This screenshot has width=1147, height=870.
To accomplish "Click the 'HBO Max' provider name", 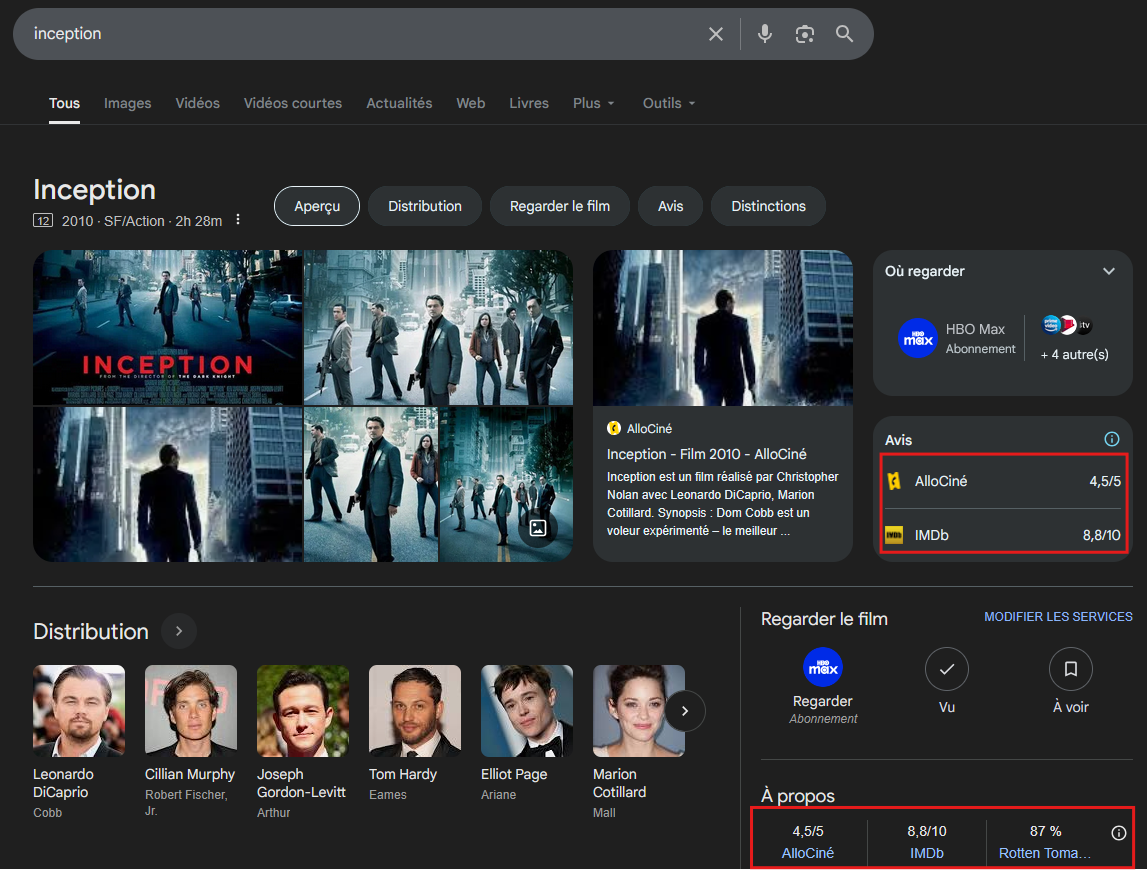I will [x=975, y=329].
